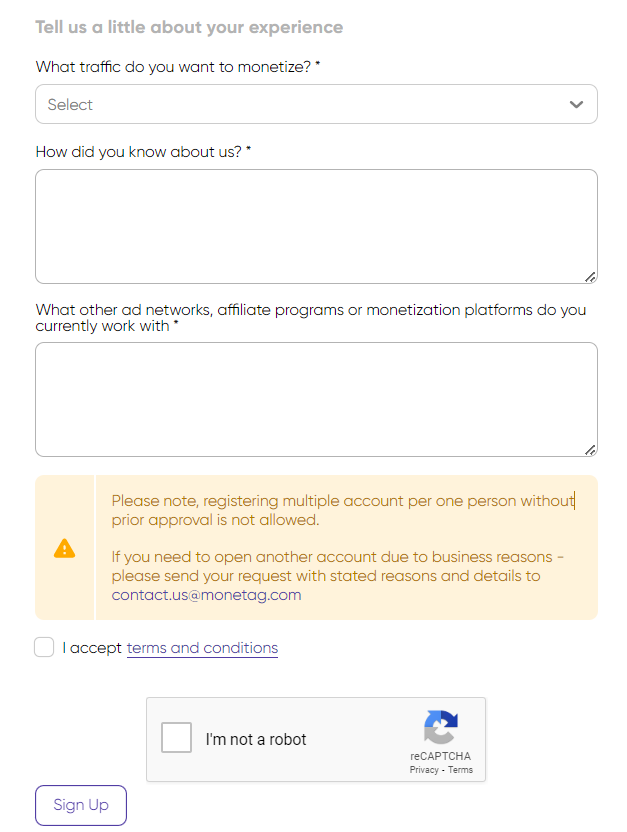Click the 'I accept' label text

[92, 648]
